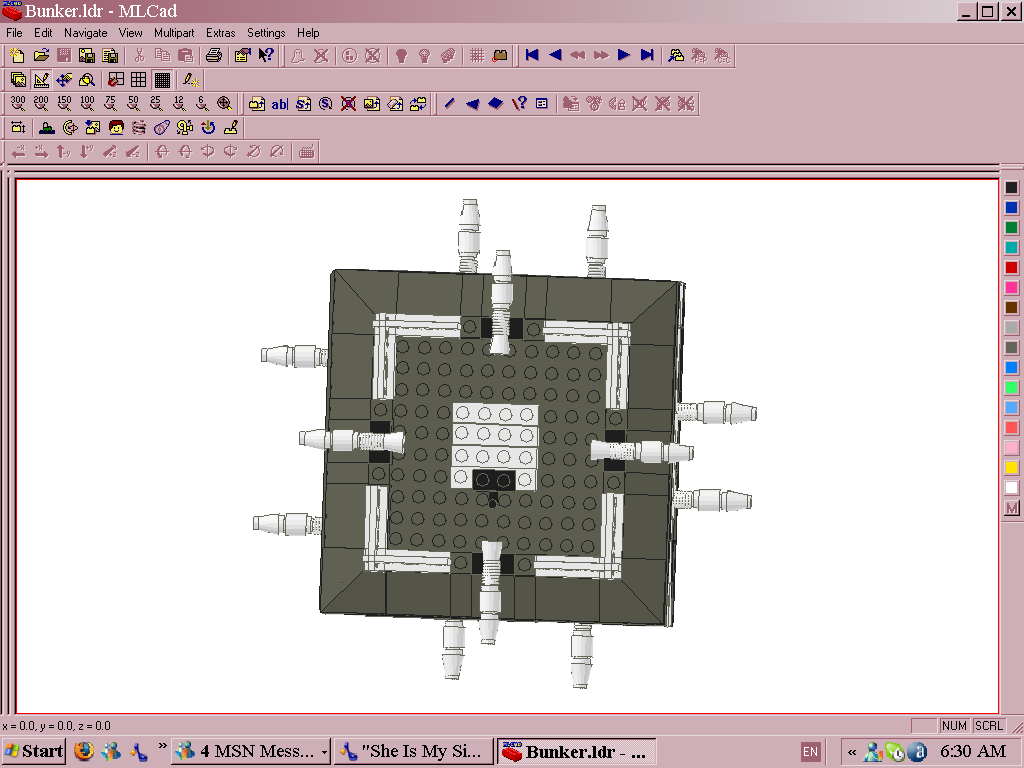Open the File menu
The width and height of the screenshot is (1024, 768).
[14, 33]
